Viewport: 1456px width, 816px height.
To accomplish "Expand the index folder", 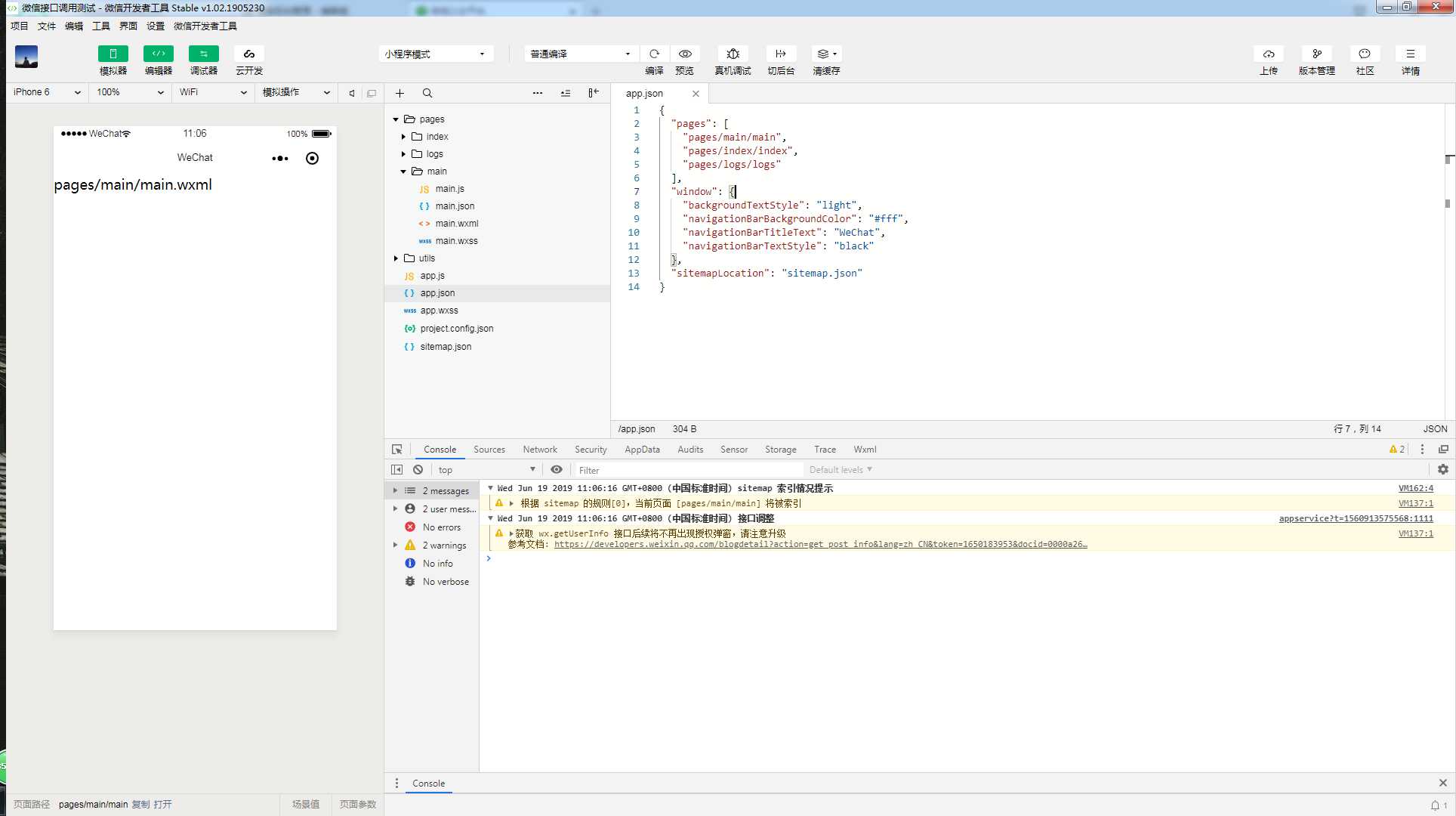I will (403, 137).
